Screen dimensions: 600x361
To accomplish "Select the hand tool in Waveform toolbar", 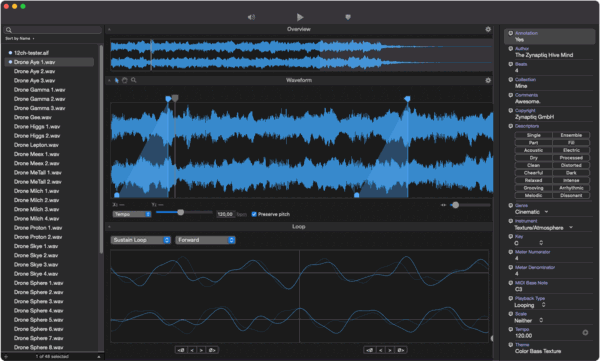I will 125,80.
